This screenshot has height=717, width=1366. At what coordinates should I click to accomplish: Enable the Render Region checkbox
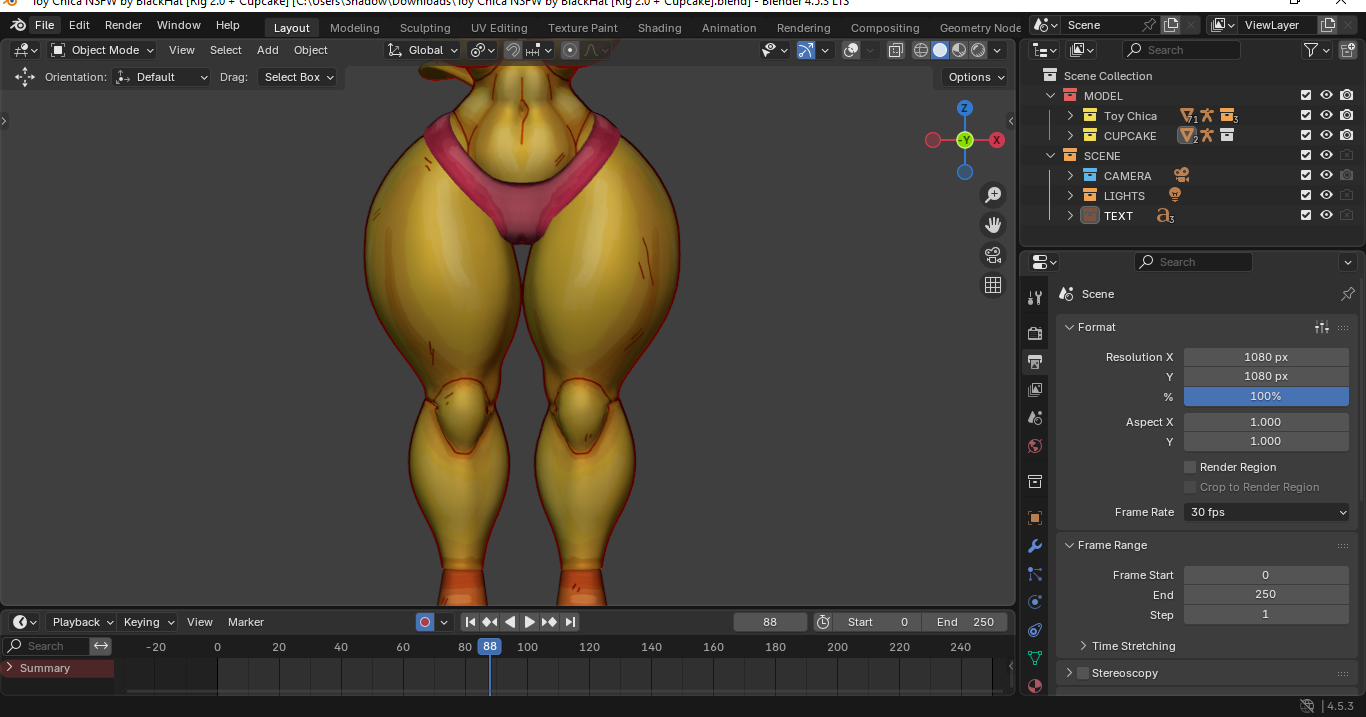pos(1190,467)
